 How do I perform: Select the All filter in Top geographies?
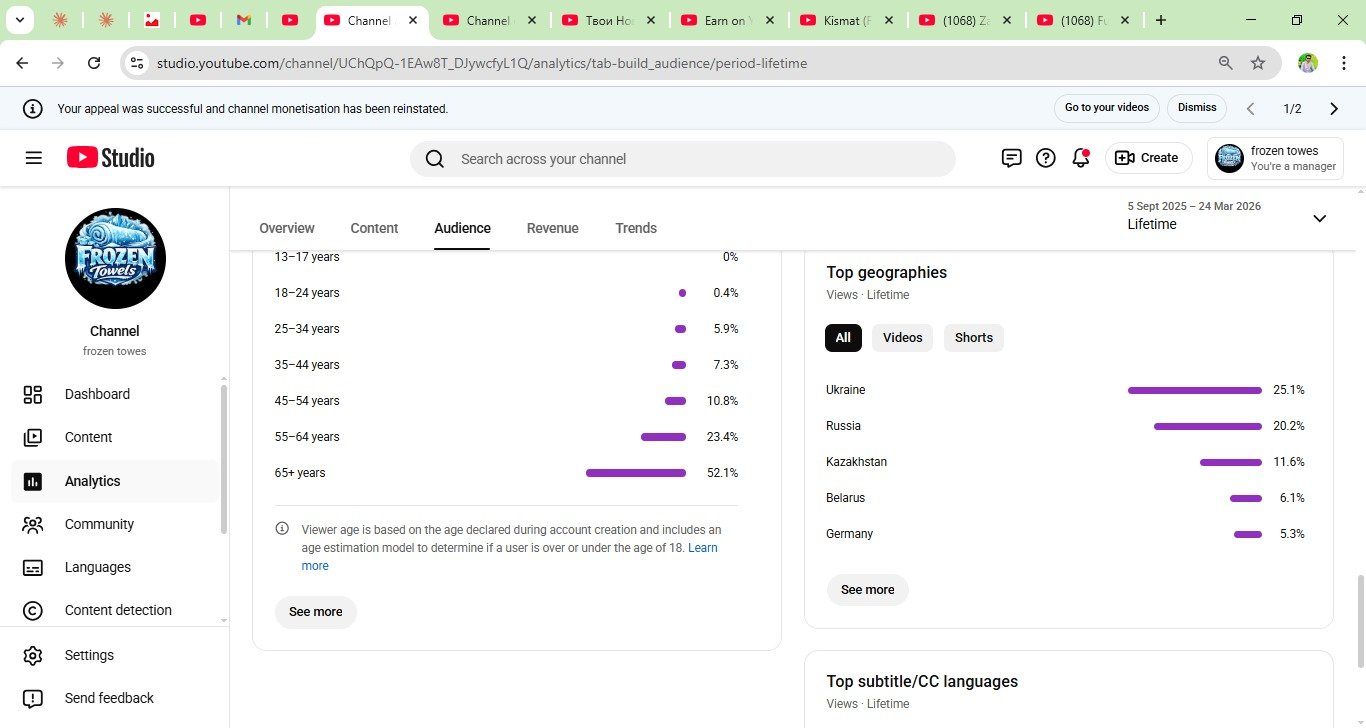click(843, 338)
